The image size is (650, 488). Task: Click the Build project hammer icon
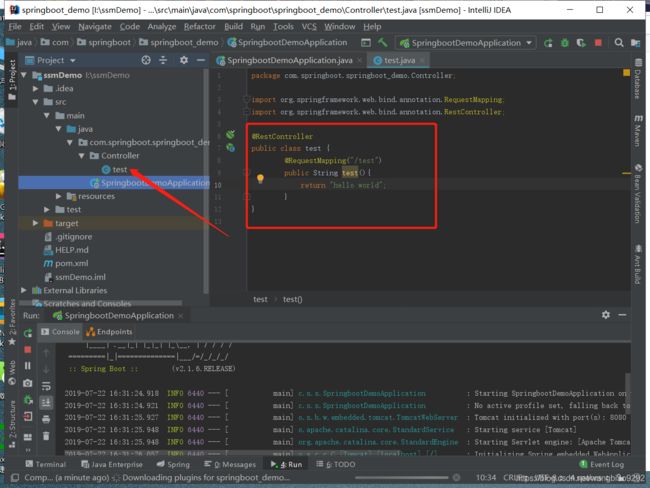[382, 43]
